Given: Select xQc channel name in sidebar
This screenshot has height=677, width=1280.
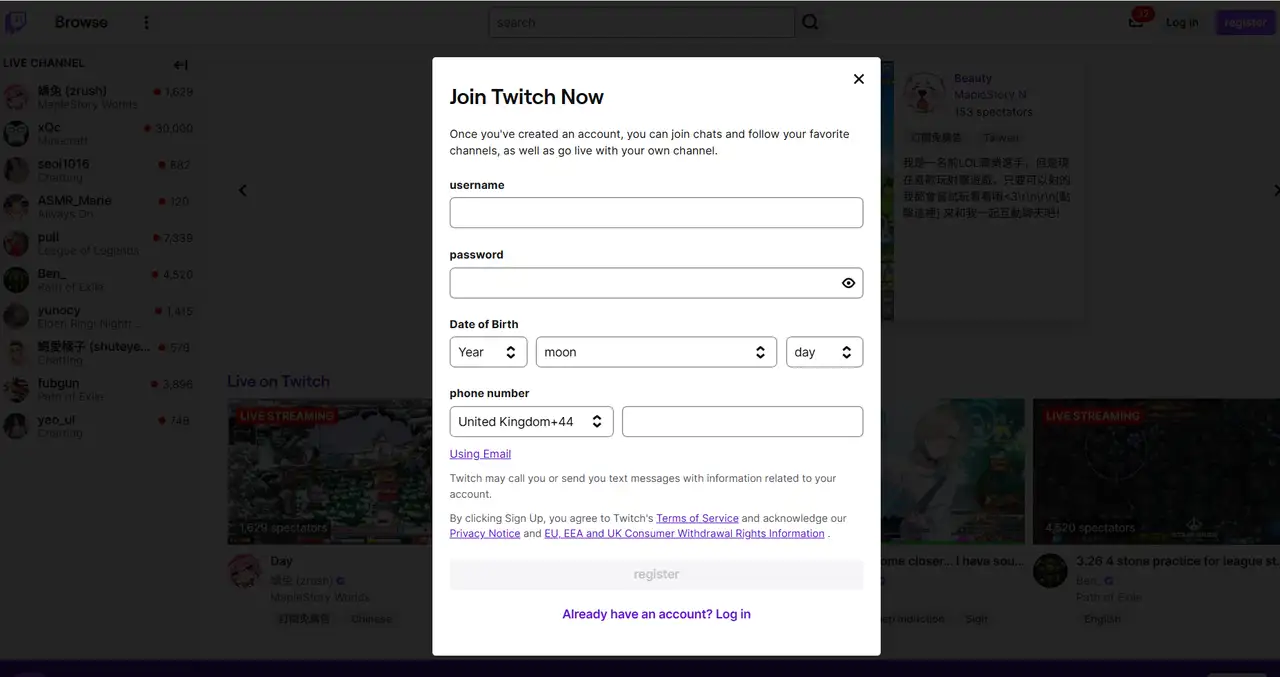Looking at the screenshot, I should [49, 127].
